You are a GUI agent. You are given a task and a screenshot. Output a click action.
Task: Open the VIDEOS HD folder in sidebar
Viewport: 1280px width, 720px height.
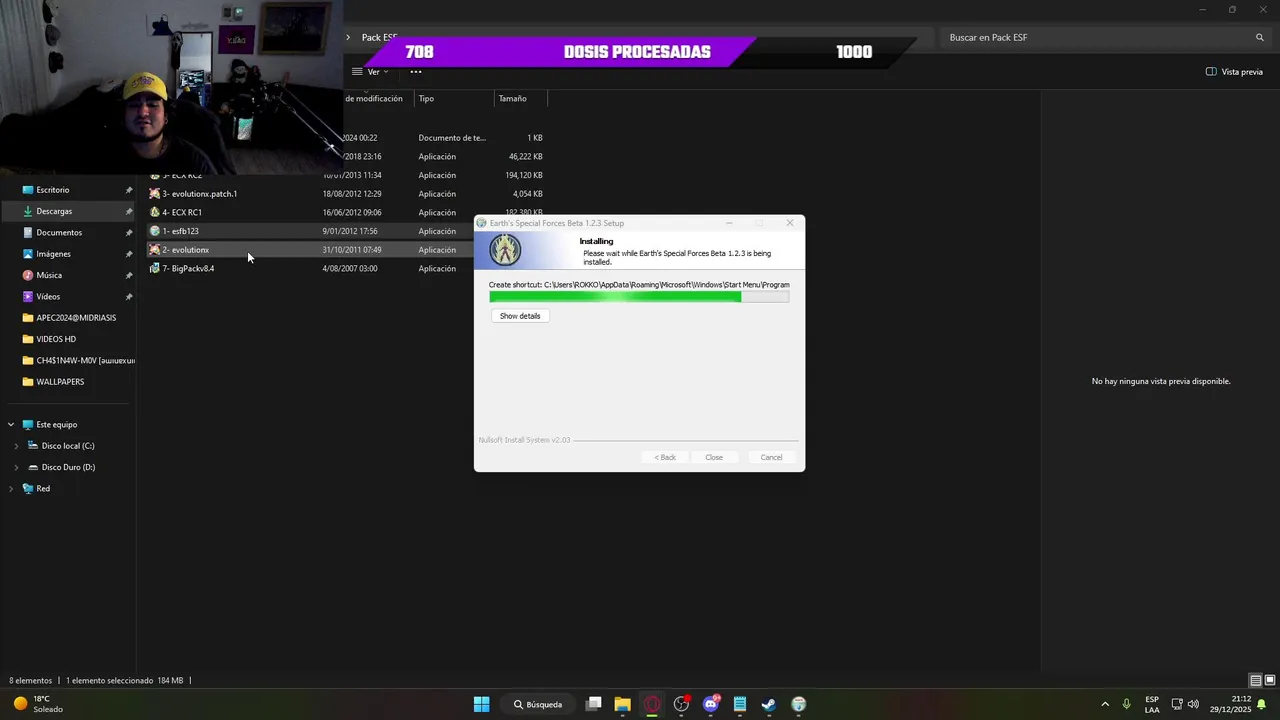pyautogui.click(x=56, y=339)
